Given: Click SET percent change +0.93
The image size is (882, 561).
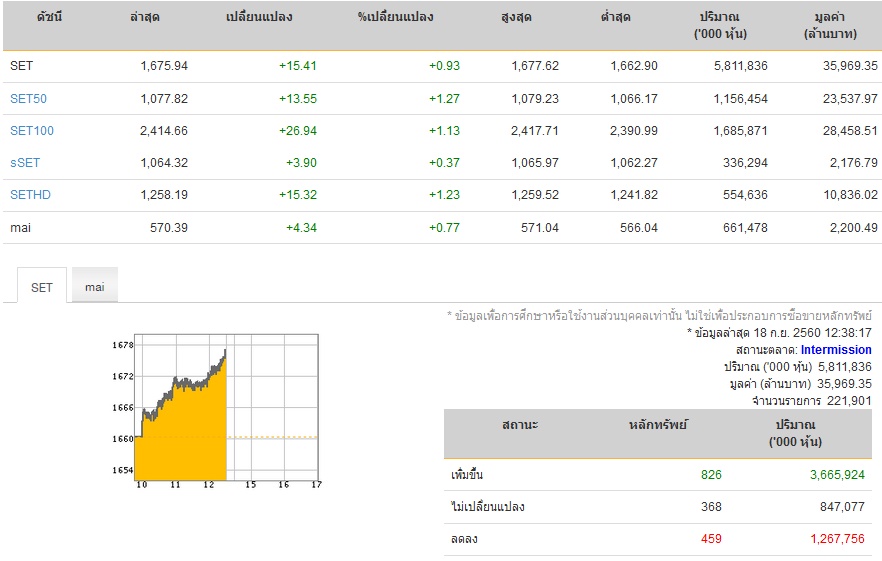Looking at the screenshot, I should 444,66.
